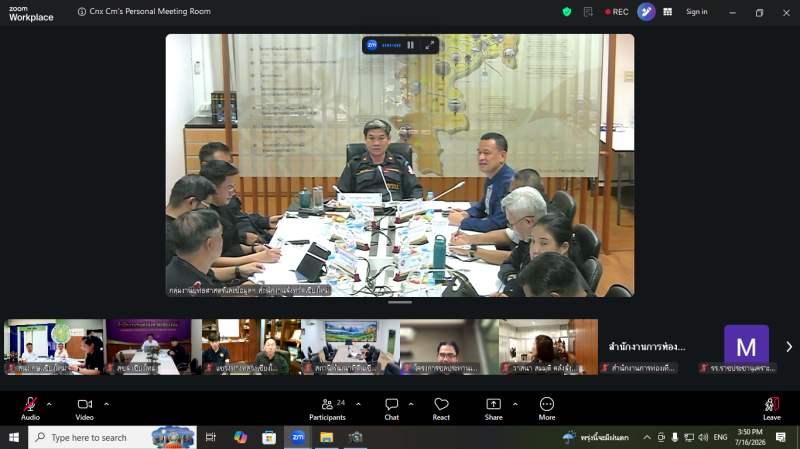Open File Explorer from the taskbar
Viewport: 800px width, 449px height.
tap(327, 437)
